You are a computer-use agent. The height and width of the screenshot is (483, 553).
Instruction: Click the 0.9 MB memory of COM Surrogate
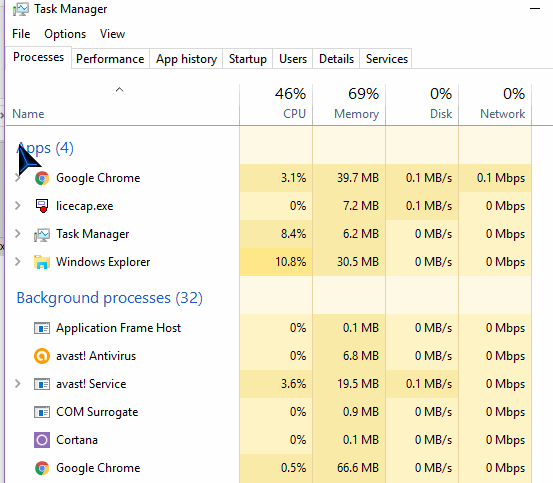tap(361, 412)
